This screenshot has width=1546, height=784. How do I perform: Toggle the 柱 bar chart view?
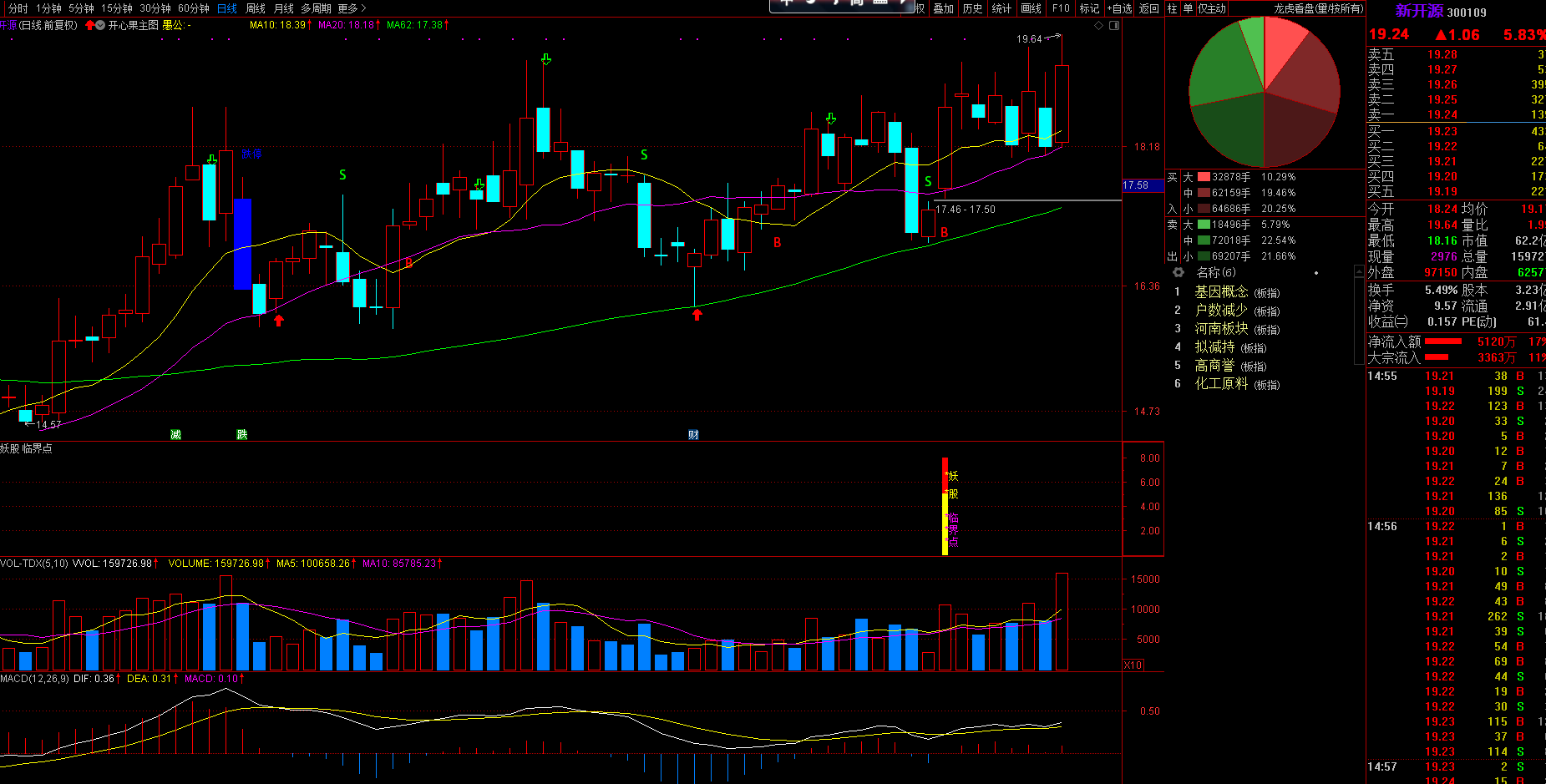point(1173,8)
